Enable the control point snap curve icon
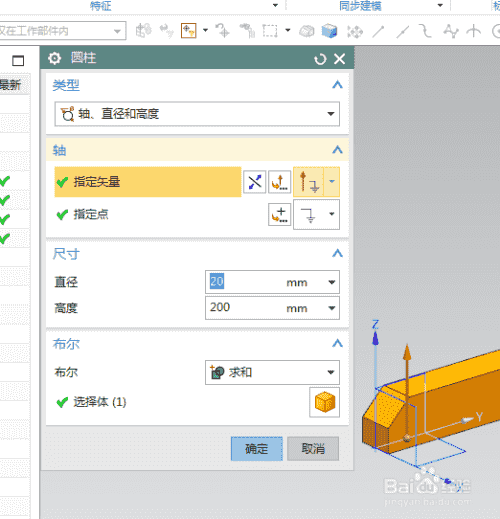The image size is (500, 519). point(425,31)
